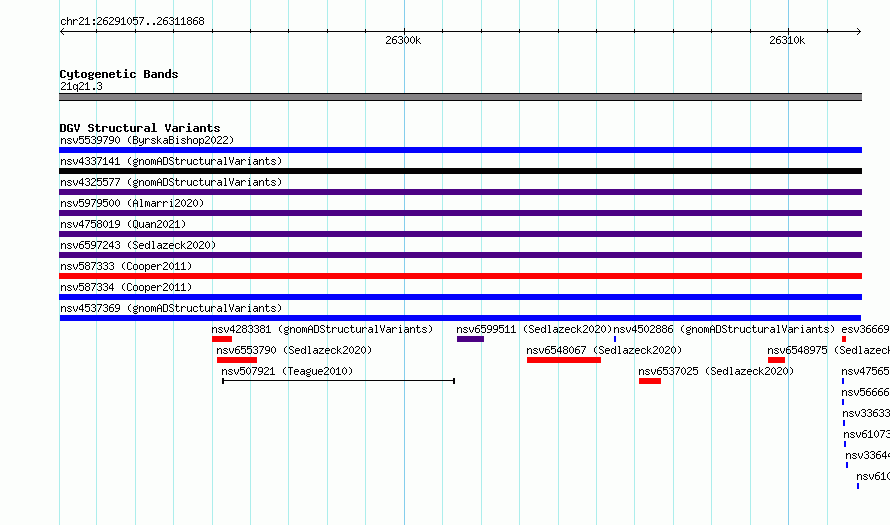Select the short red bar for nsv4283381
Viewport: 890px width, 525px height.
tap(222, 339)
